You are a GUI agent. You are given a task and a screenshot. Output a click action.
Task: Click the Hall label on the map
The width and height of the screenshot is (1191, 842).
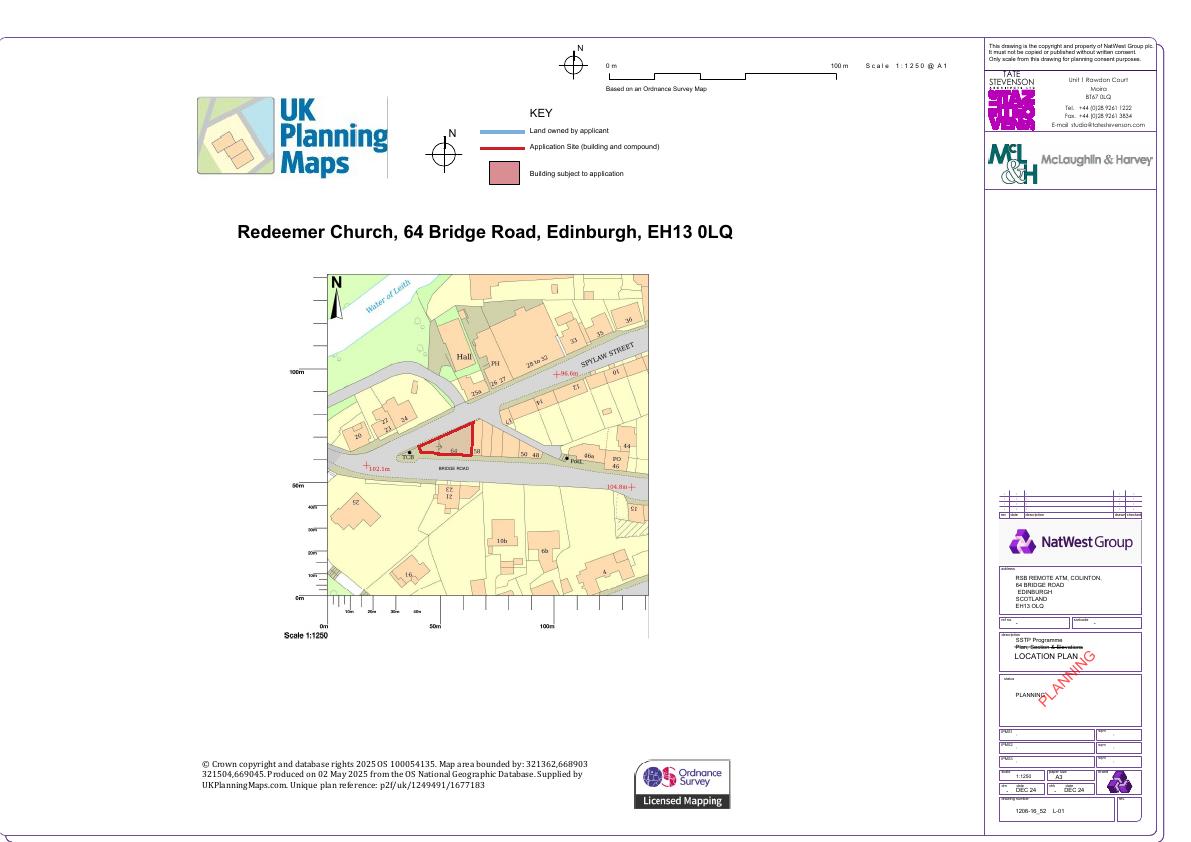464,356
